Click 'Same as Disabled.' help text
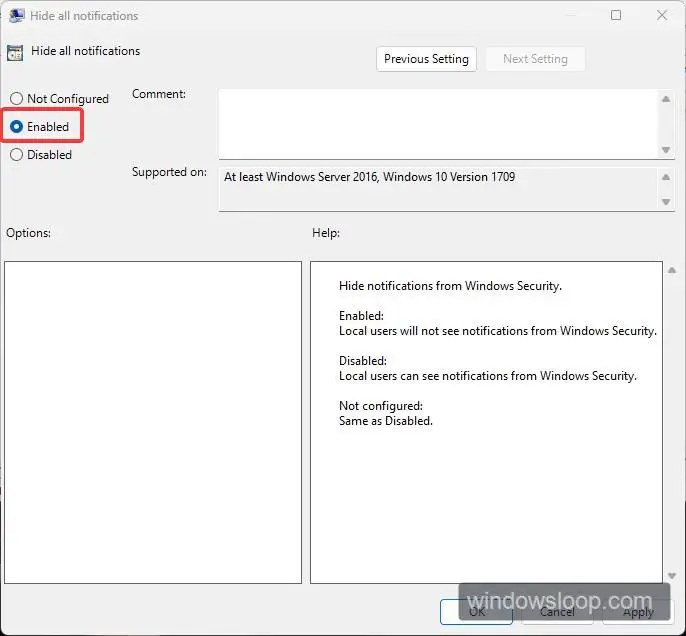The height and width of the screenshot is (636, 686). tap(385, 421)
